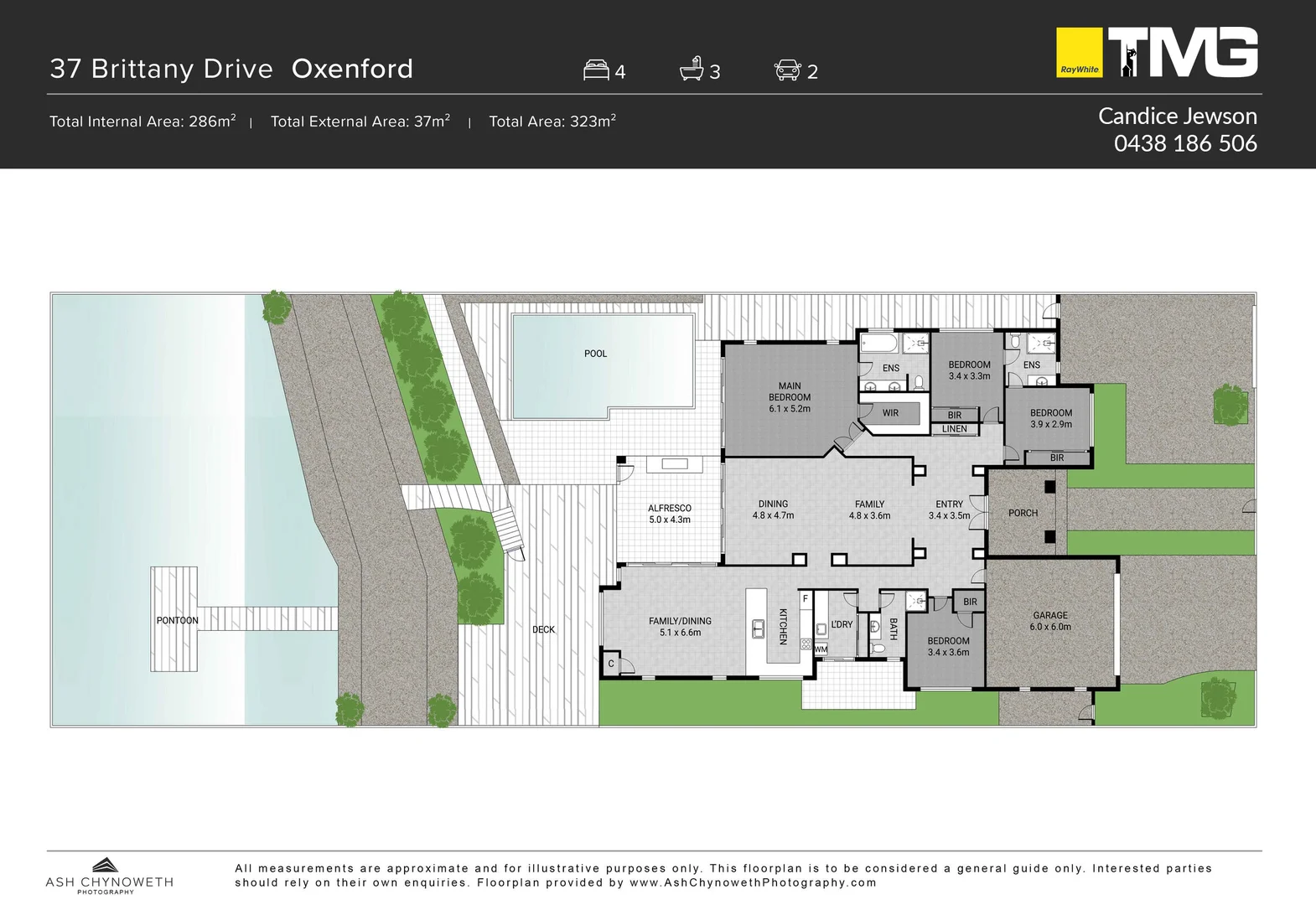Click phone number 0438 186 506

1184,143
